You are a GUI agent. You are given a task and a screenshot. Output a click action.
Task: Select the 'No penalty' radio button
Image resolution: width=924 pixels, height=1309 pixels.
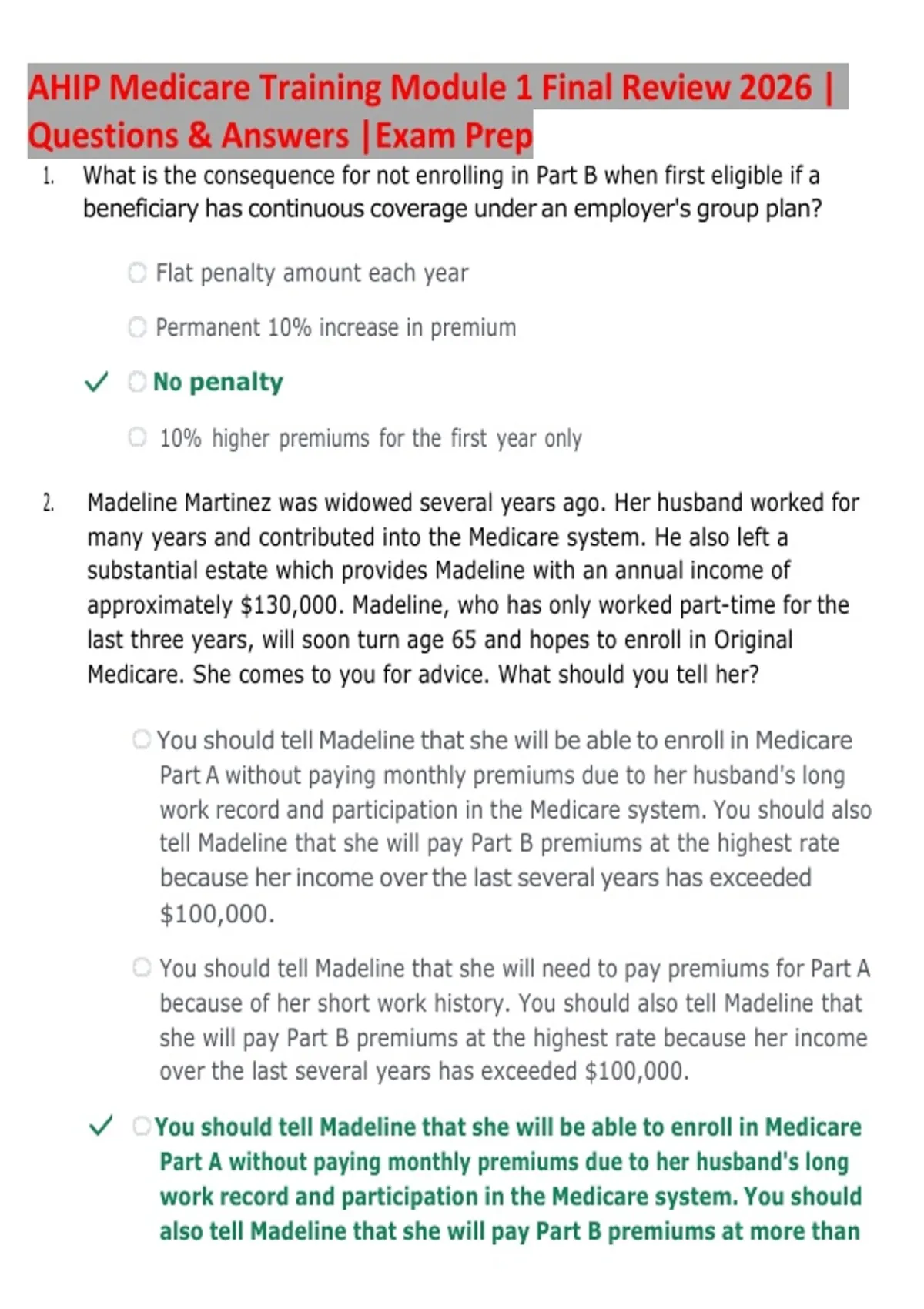[x=137, y=382]
